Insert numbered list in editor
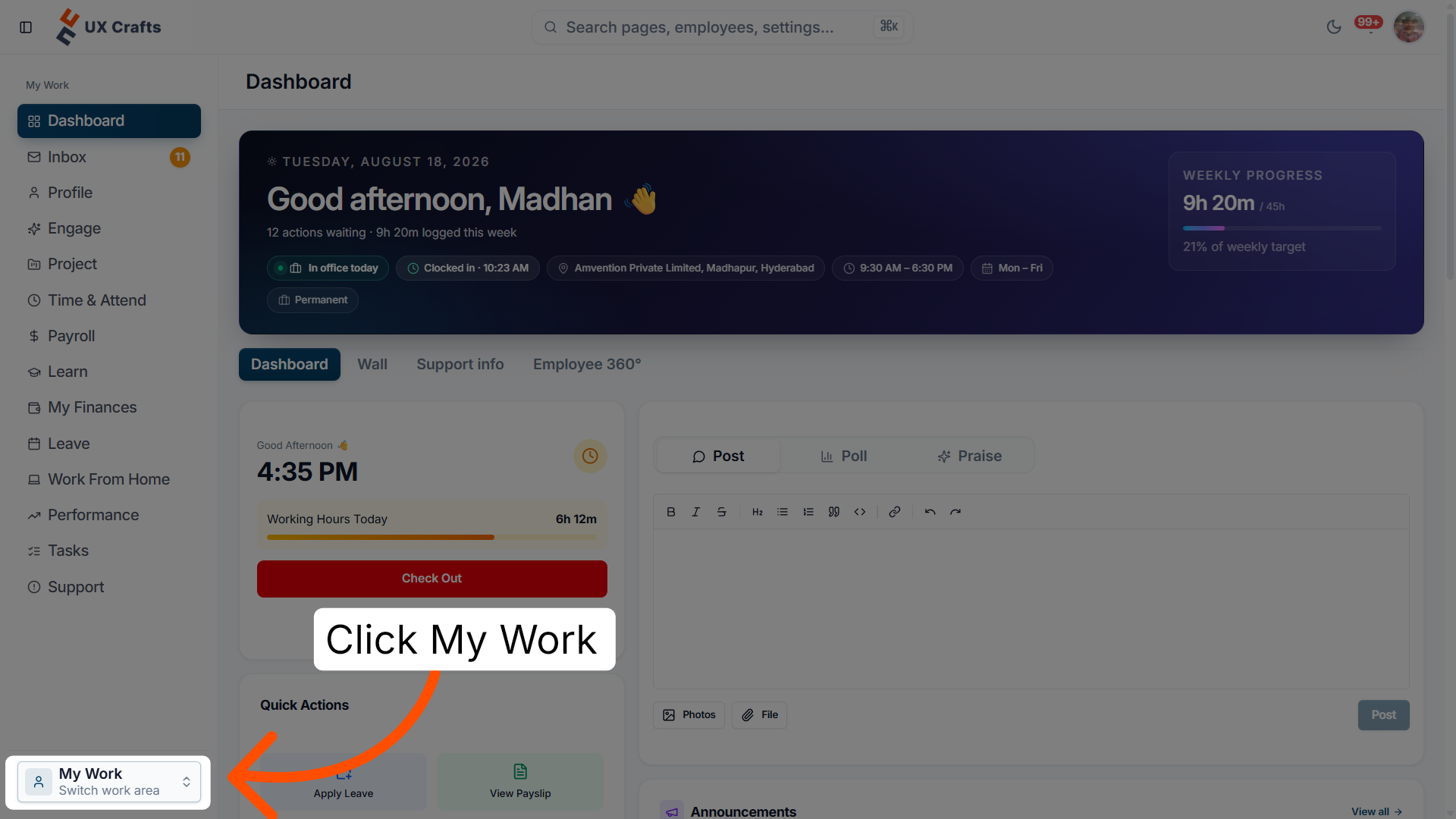Viewport: 1456px width, 819px height. click(x=808, y=512)
